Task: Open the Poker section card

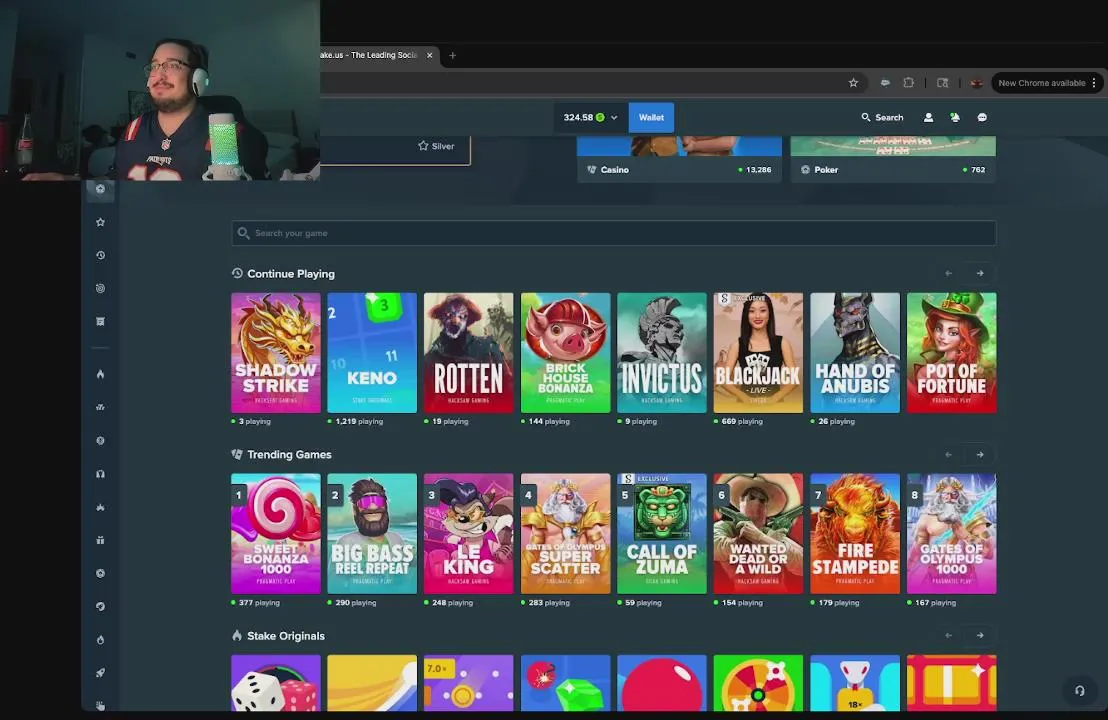Action: click(893, 160)
